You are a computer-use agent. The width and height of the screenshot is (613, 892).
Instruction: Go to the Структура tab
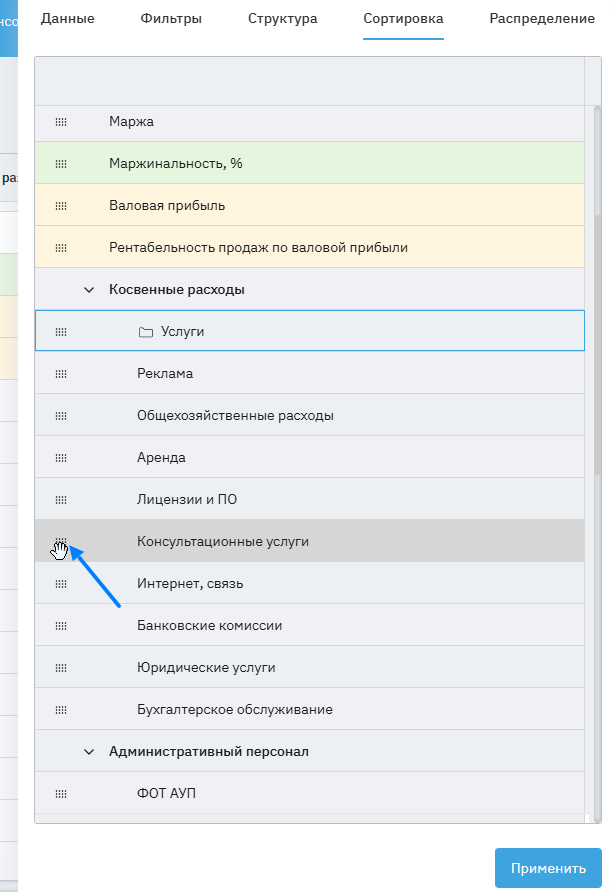(x=283, y=19)
